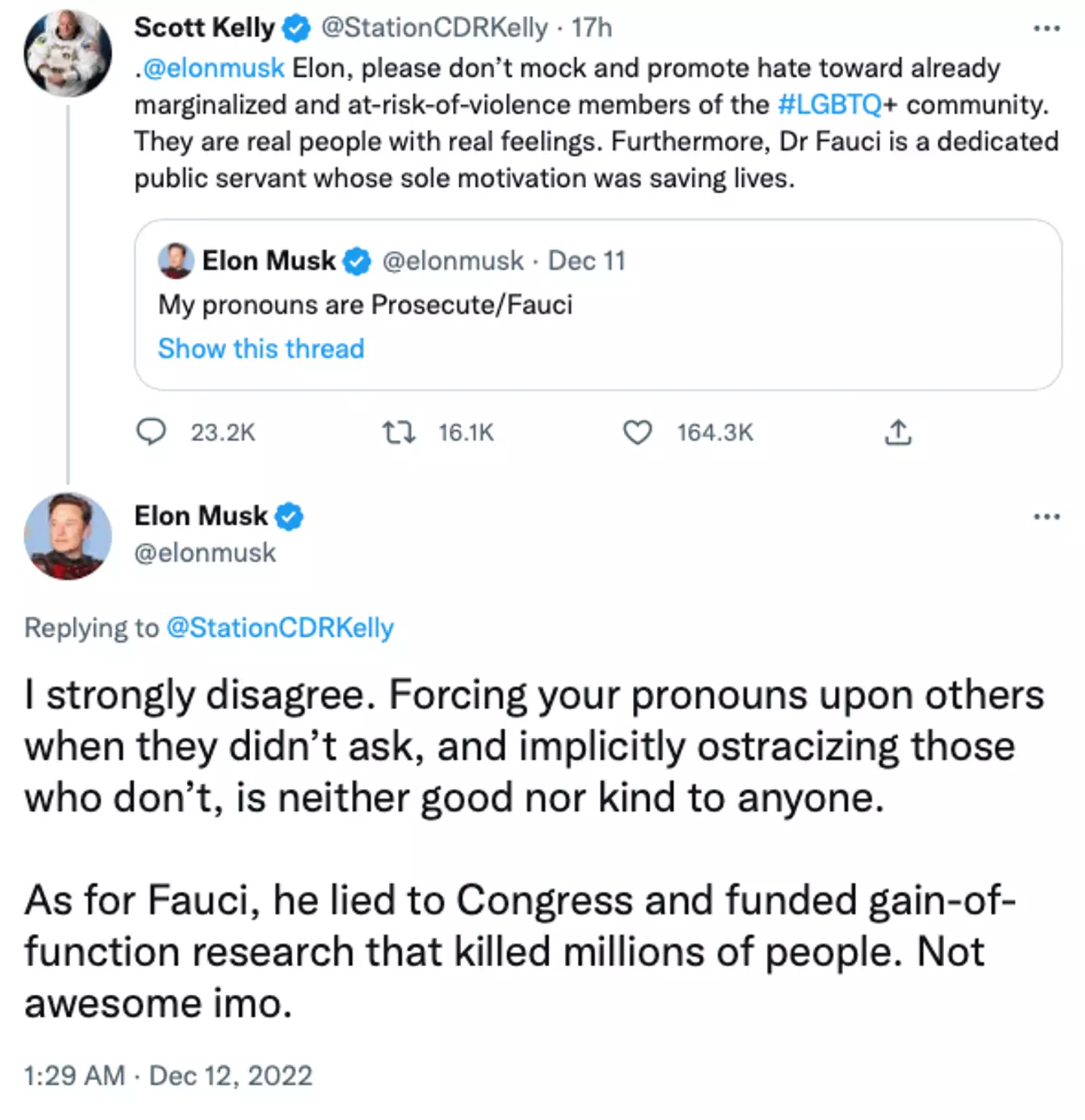Click the @StationCDRKelly link after "Replying to"

click(280, 628)
